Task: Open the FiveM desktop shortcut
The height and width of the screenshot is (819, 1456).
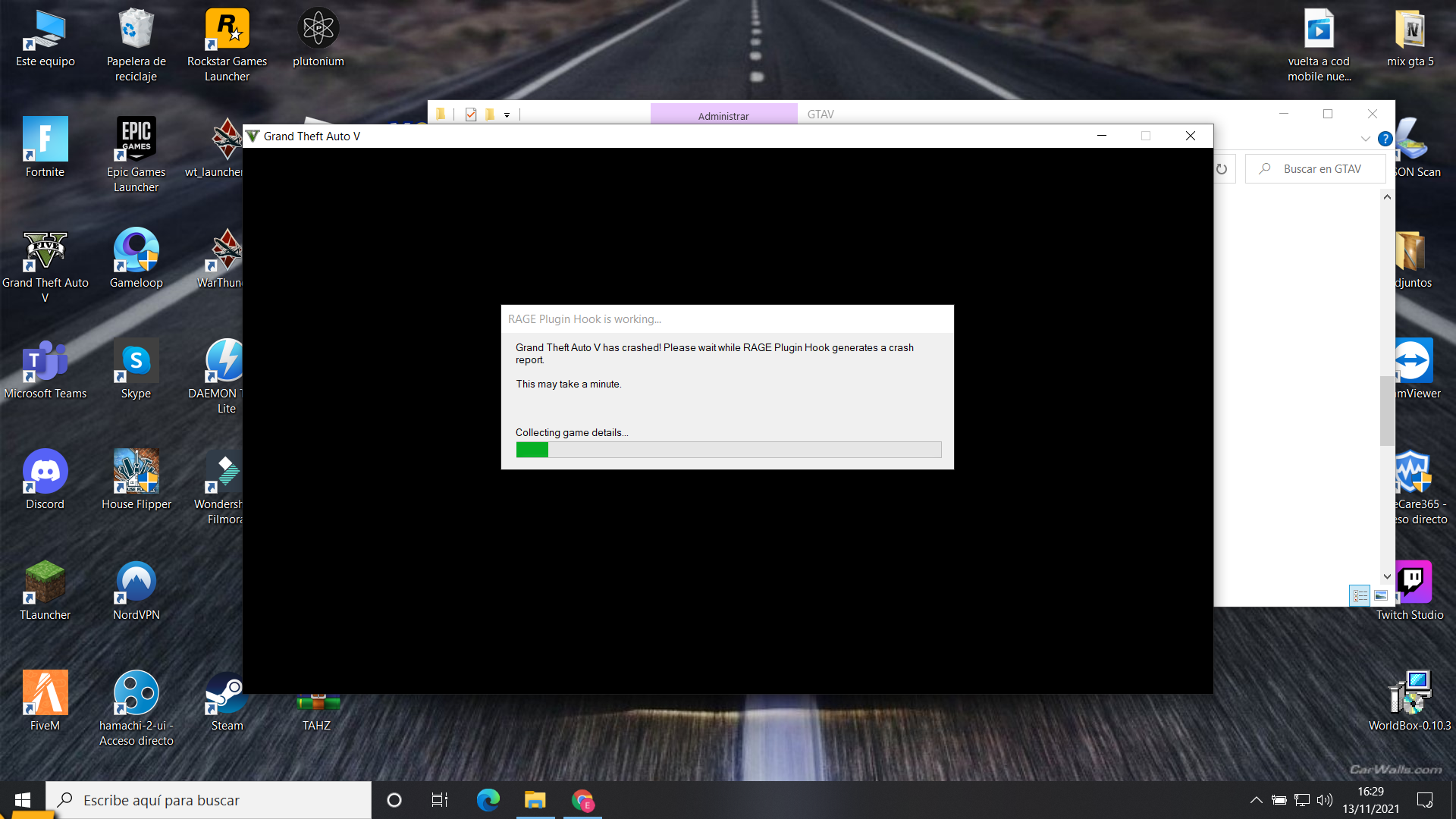Action: point(45,694)
